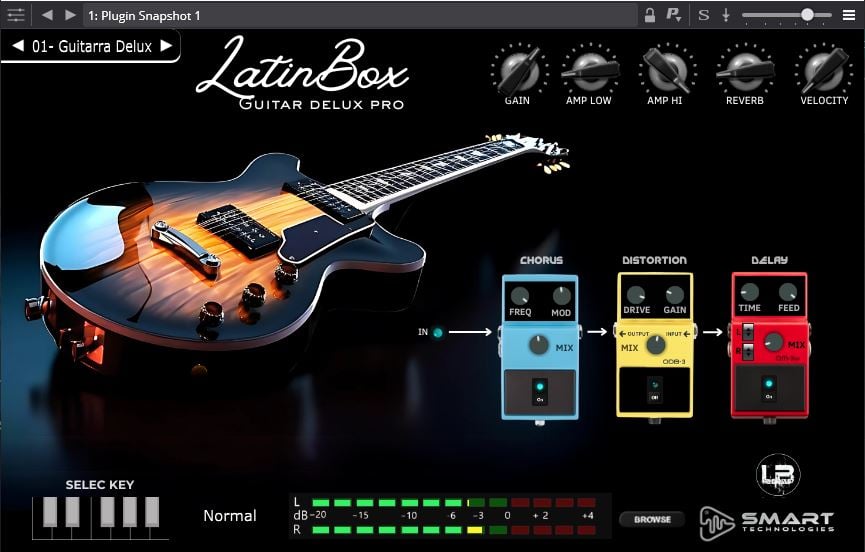This screenshot has width=865, height=552.
Task: Click second black key under SELEC KEY
Action: (73, 512)
